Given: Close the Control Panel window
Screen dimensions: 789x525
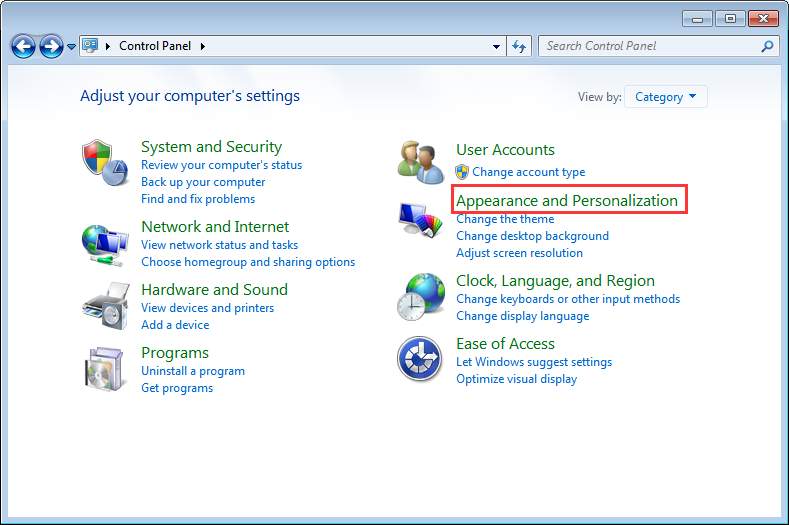Looking at the screenshot, I should pos(763,19).
